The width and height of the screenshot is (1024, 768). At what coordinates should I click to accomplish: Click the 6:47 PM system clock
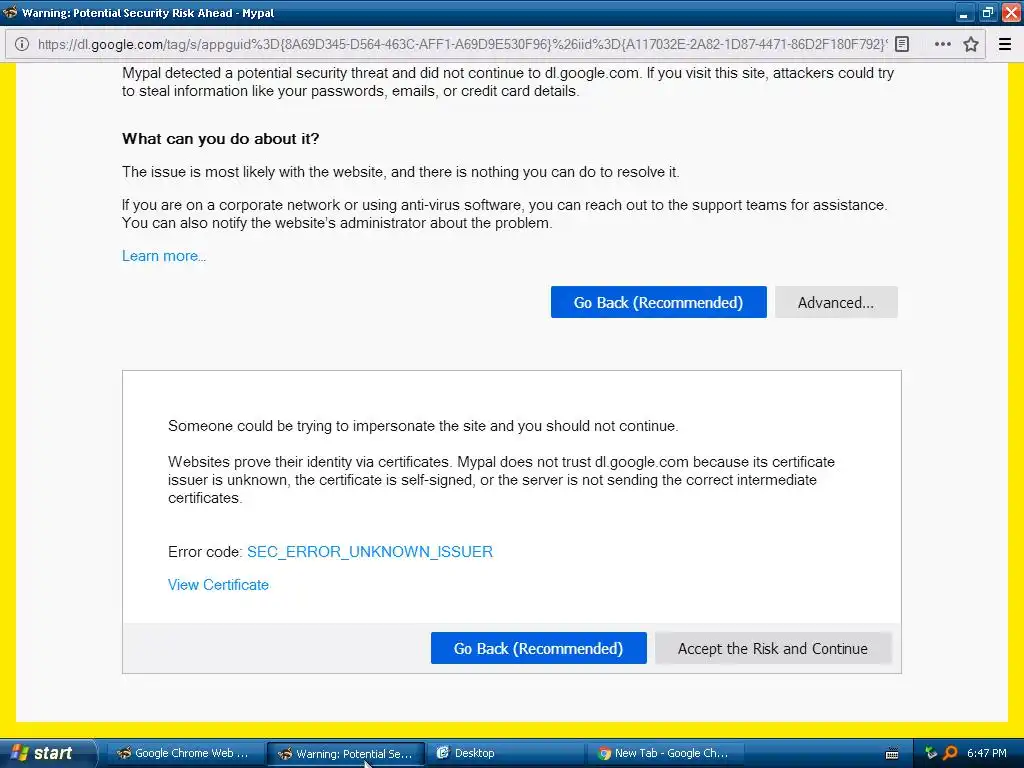coord(987,753)
